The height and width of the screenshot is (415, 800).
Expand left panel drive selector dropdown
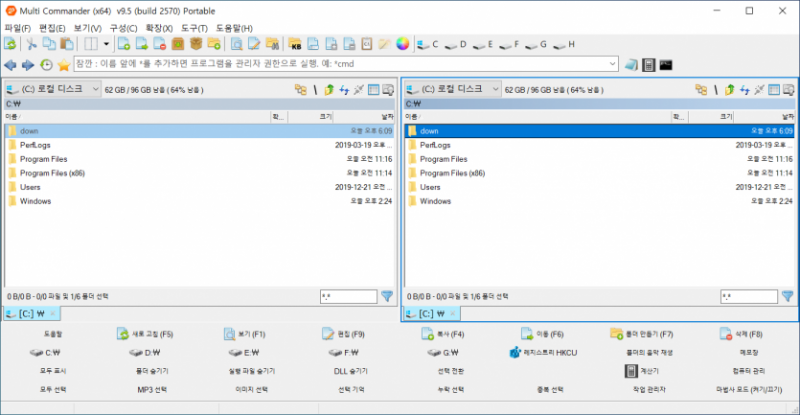coord(95,89)
